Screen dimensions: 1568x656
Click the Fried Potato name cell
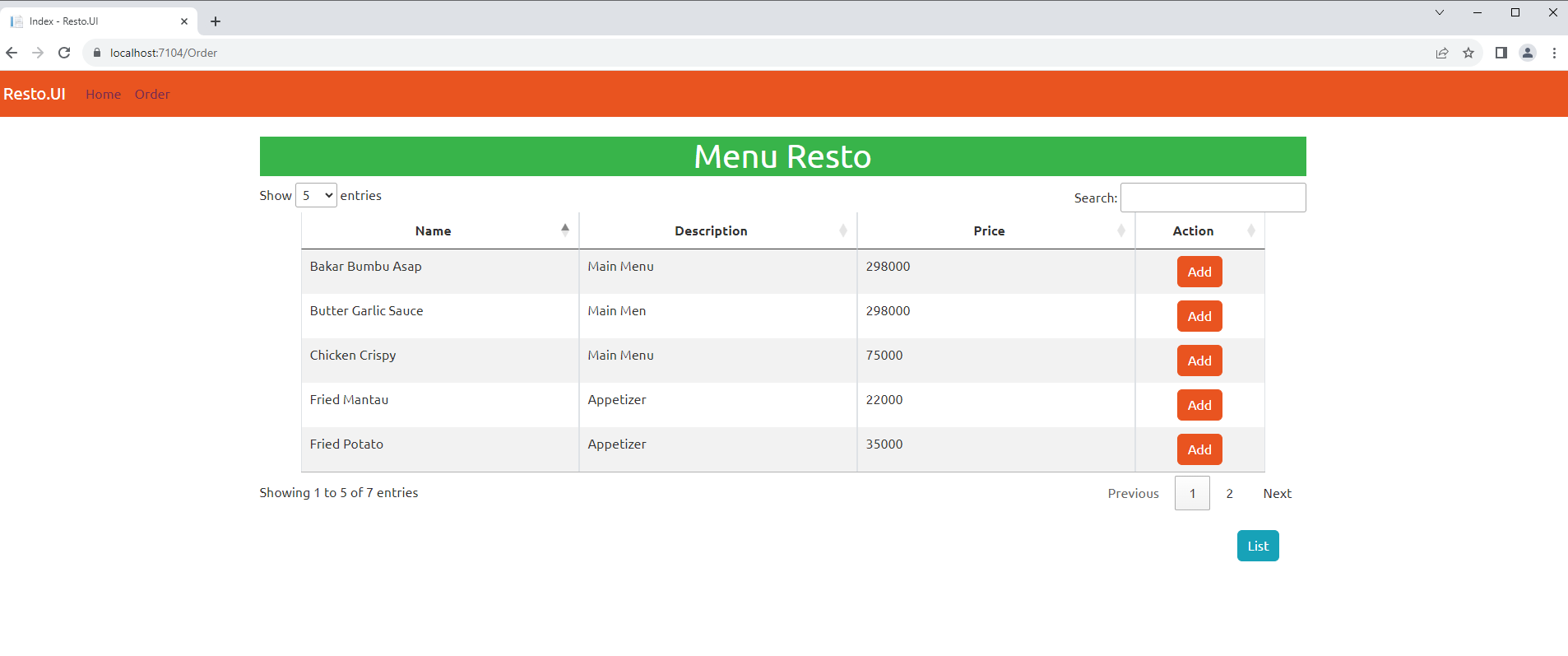(x=440, y=449)
